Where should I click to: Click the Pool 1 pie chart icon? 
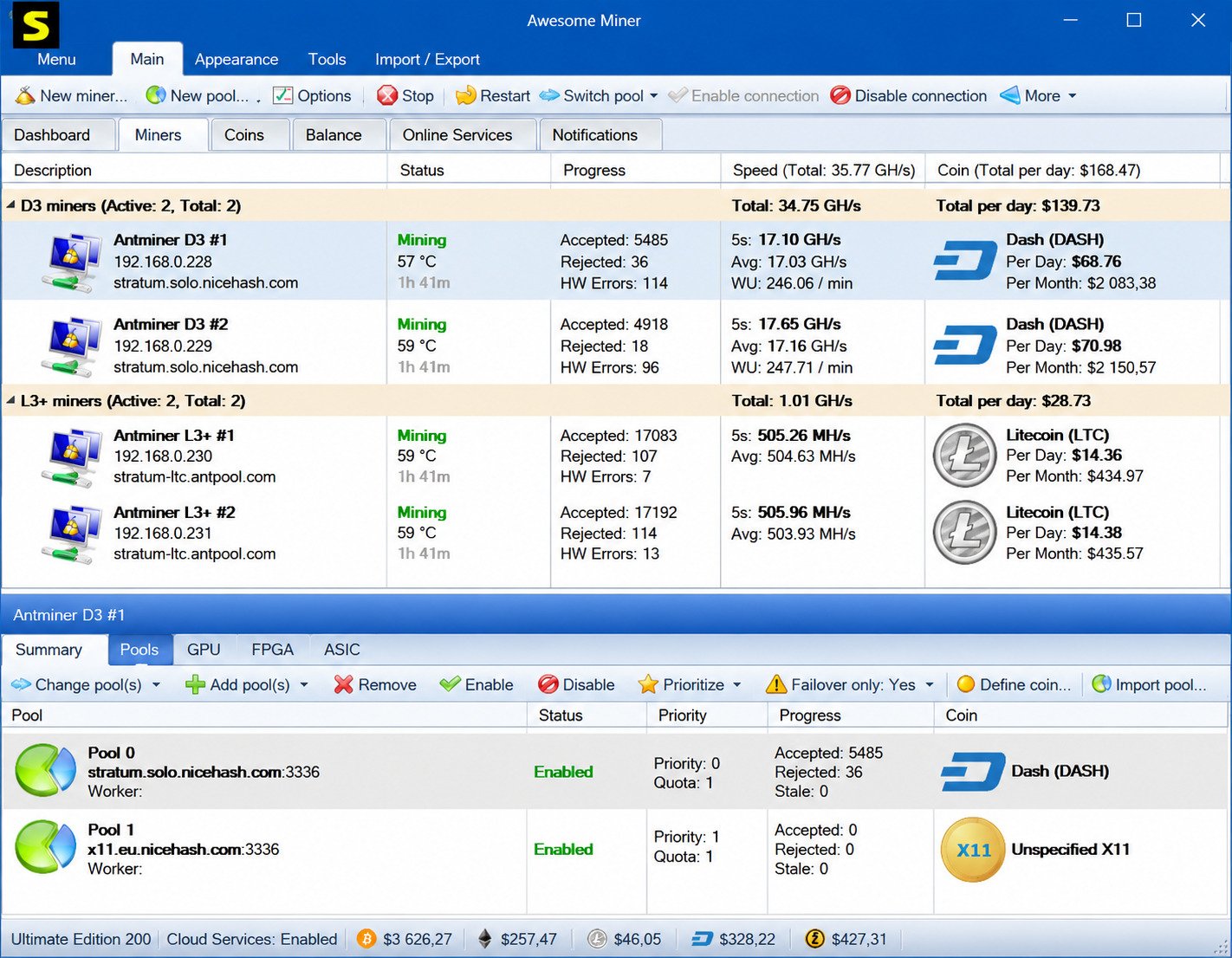tap(46, 848)
